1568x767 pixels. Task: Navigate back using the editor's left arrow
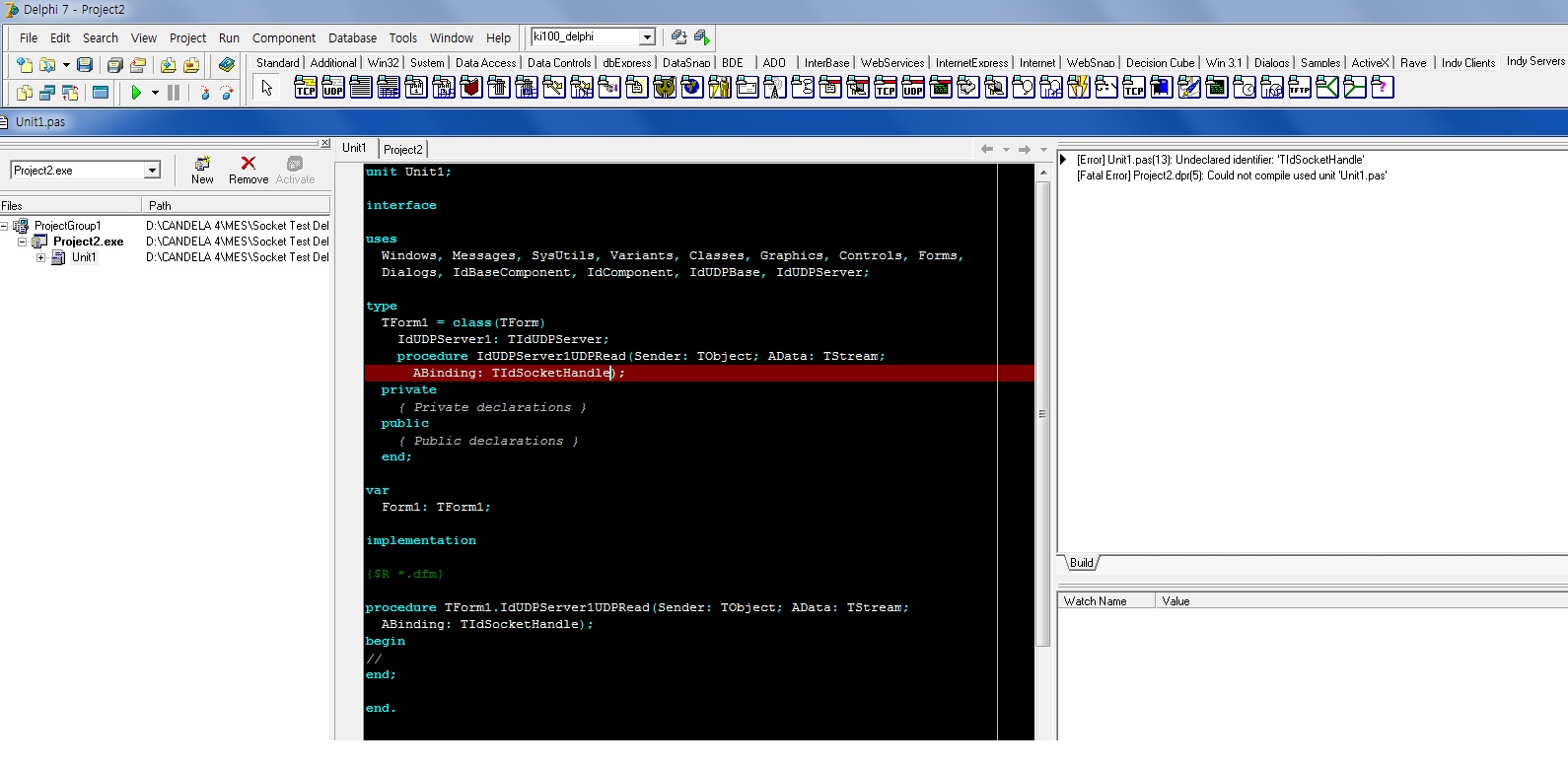(986, 149)
